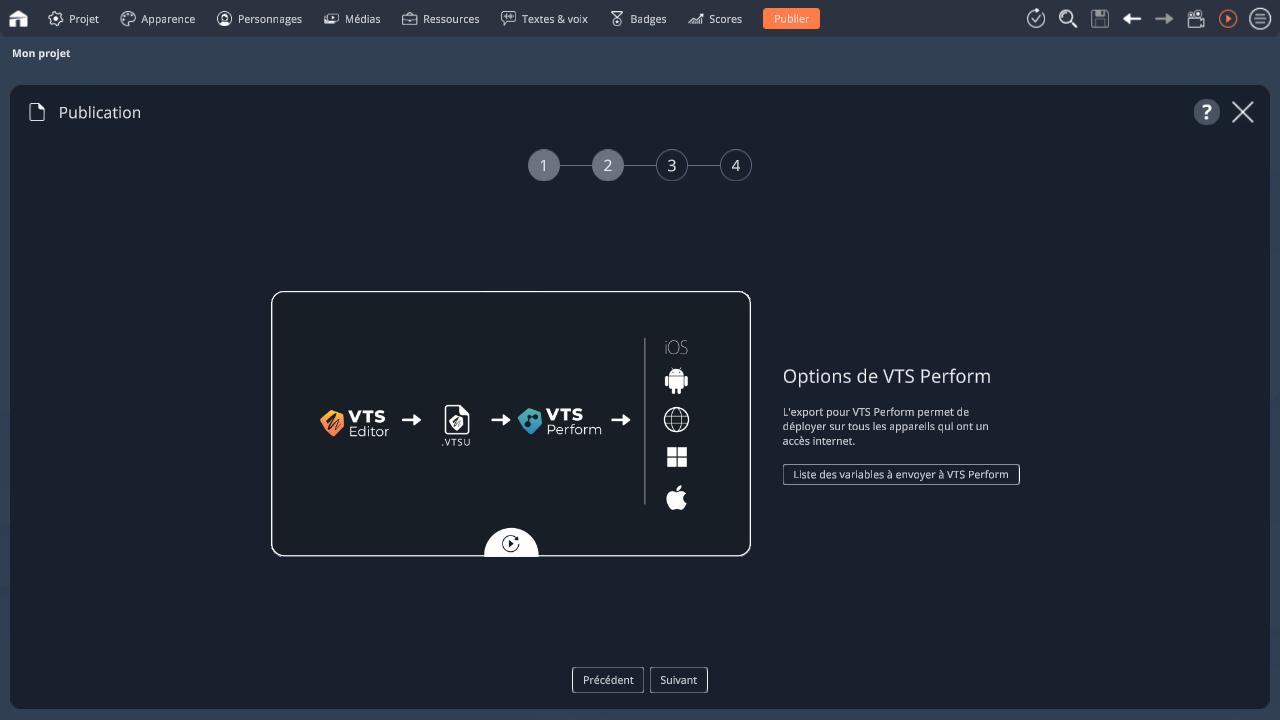Click the Windows logo icon

pos(677,457)
